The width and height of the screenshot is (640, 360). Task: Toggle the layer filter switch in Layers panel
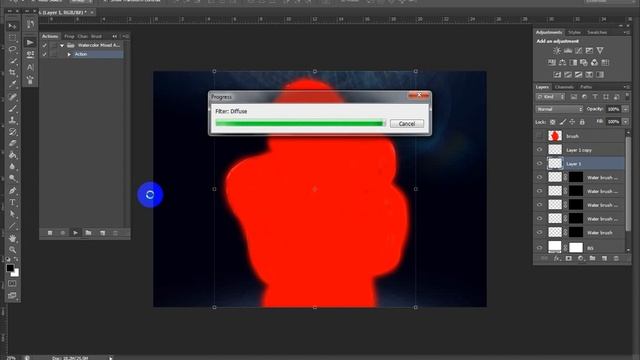click(627, 97)
